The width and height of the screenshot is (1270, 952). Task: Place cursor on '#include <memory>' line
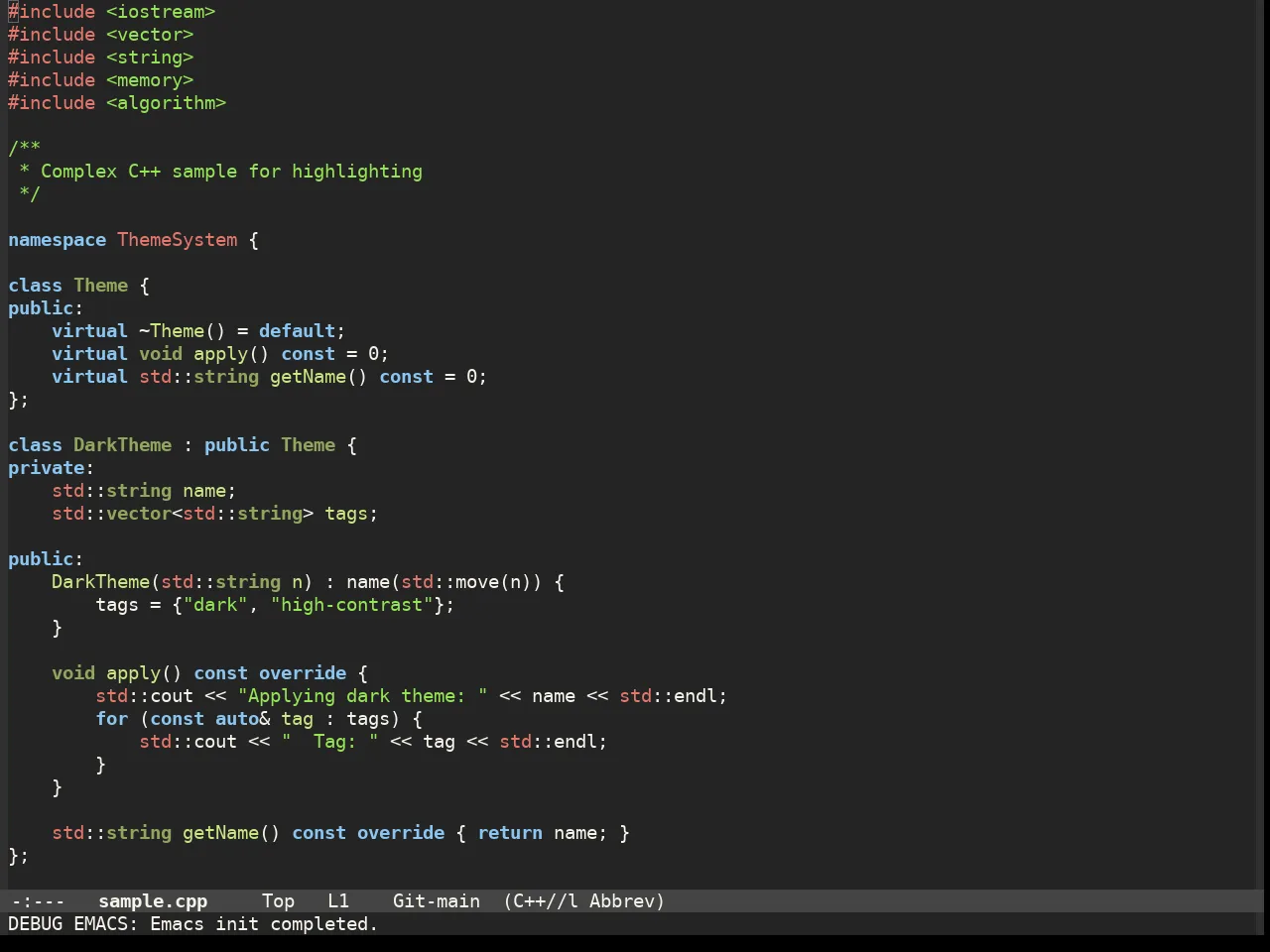[101, 80]
